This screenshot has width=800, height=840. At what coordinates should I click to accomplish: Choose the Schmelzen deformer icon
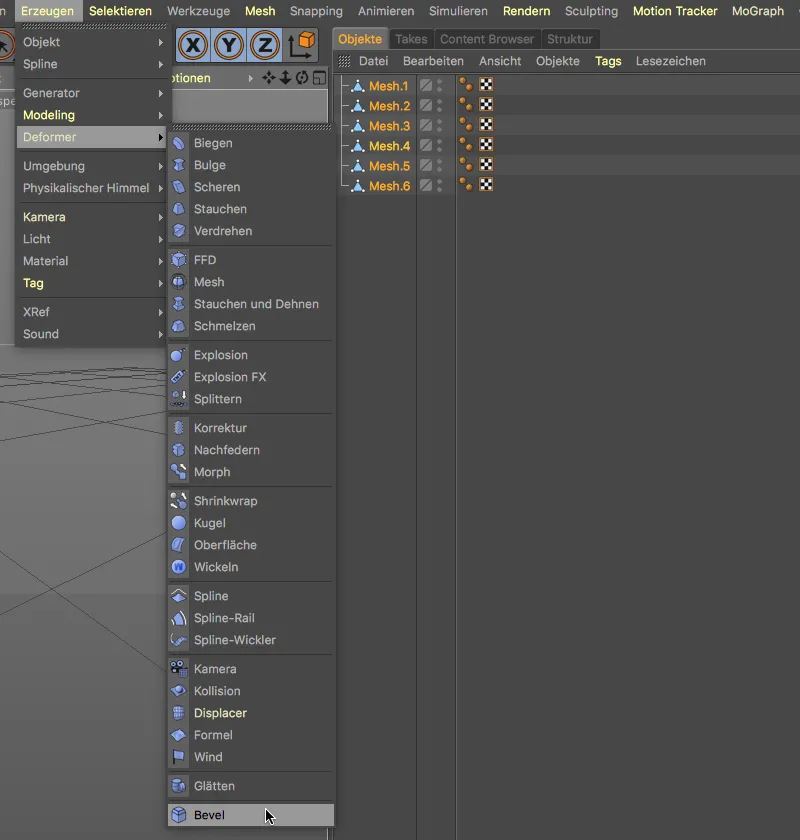[x=178, y=326]
